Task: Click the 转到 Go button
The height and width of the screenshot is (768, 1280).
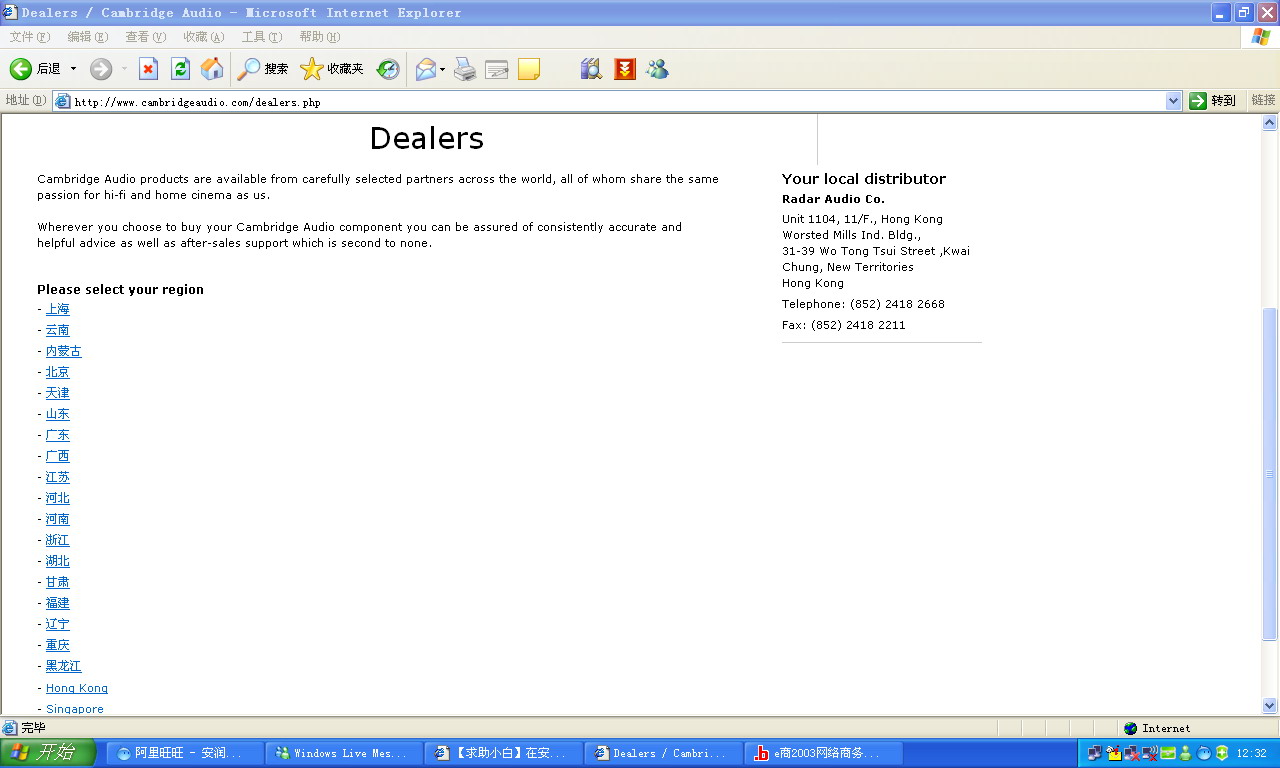Action: click(x=1213, y=101)
